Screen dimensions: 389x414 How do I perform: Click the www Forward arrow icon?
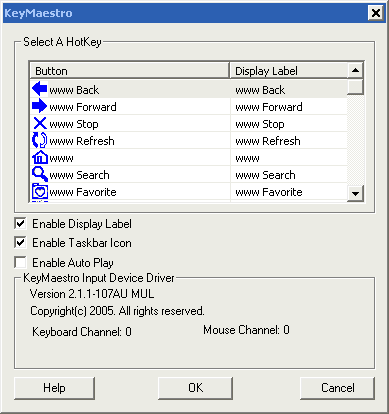click(40, 106)
